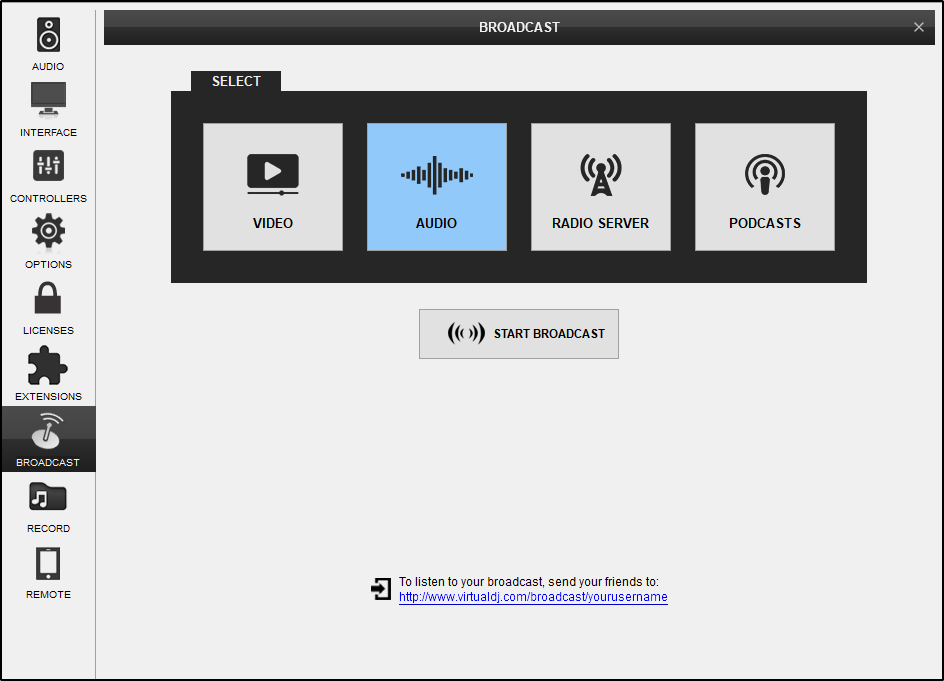The image size is (944, 681).
Task: Open Extensions puzzle piece icon
Action: (48, 365)
